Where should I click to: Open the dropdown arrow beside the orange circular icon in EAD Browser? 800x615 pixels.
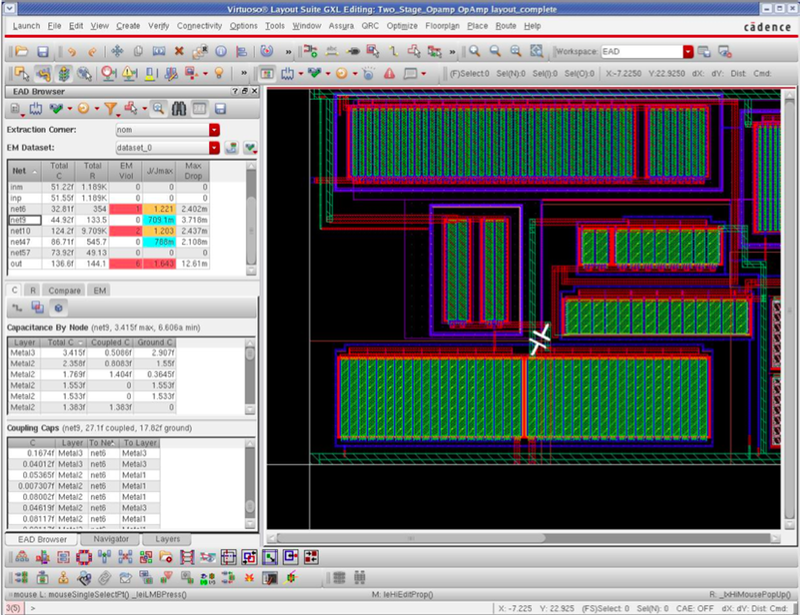97,108
